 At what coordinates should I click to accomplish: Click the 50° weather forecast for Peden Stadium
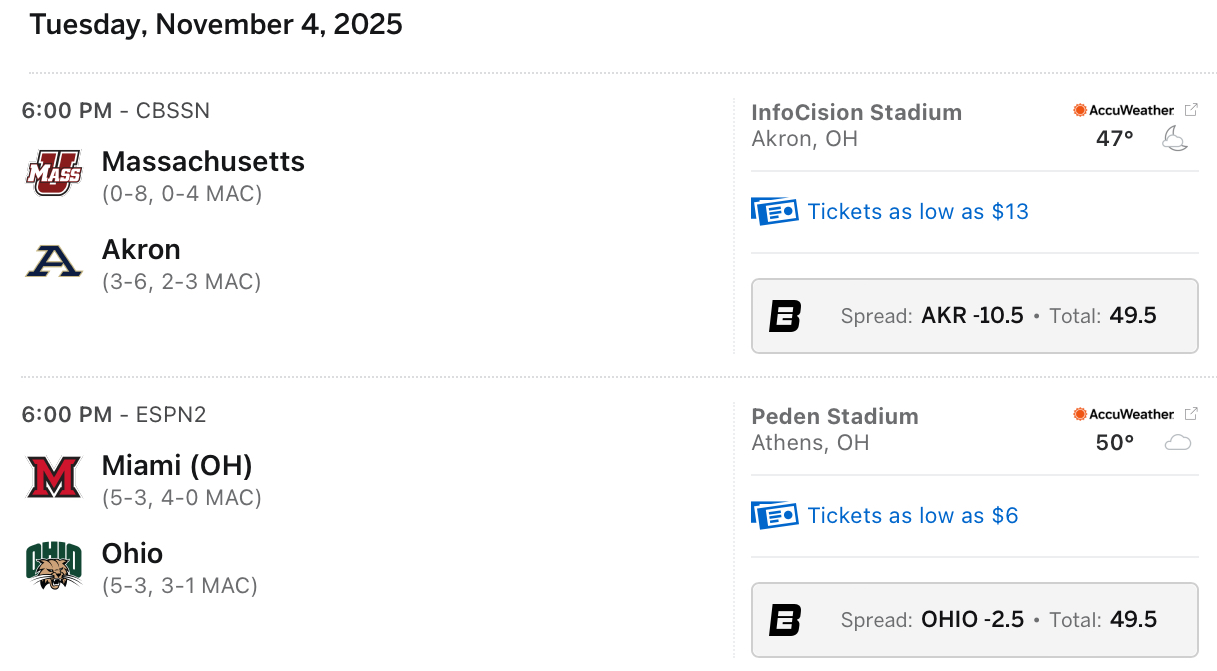pos(1115,442)
